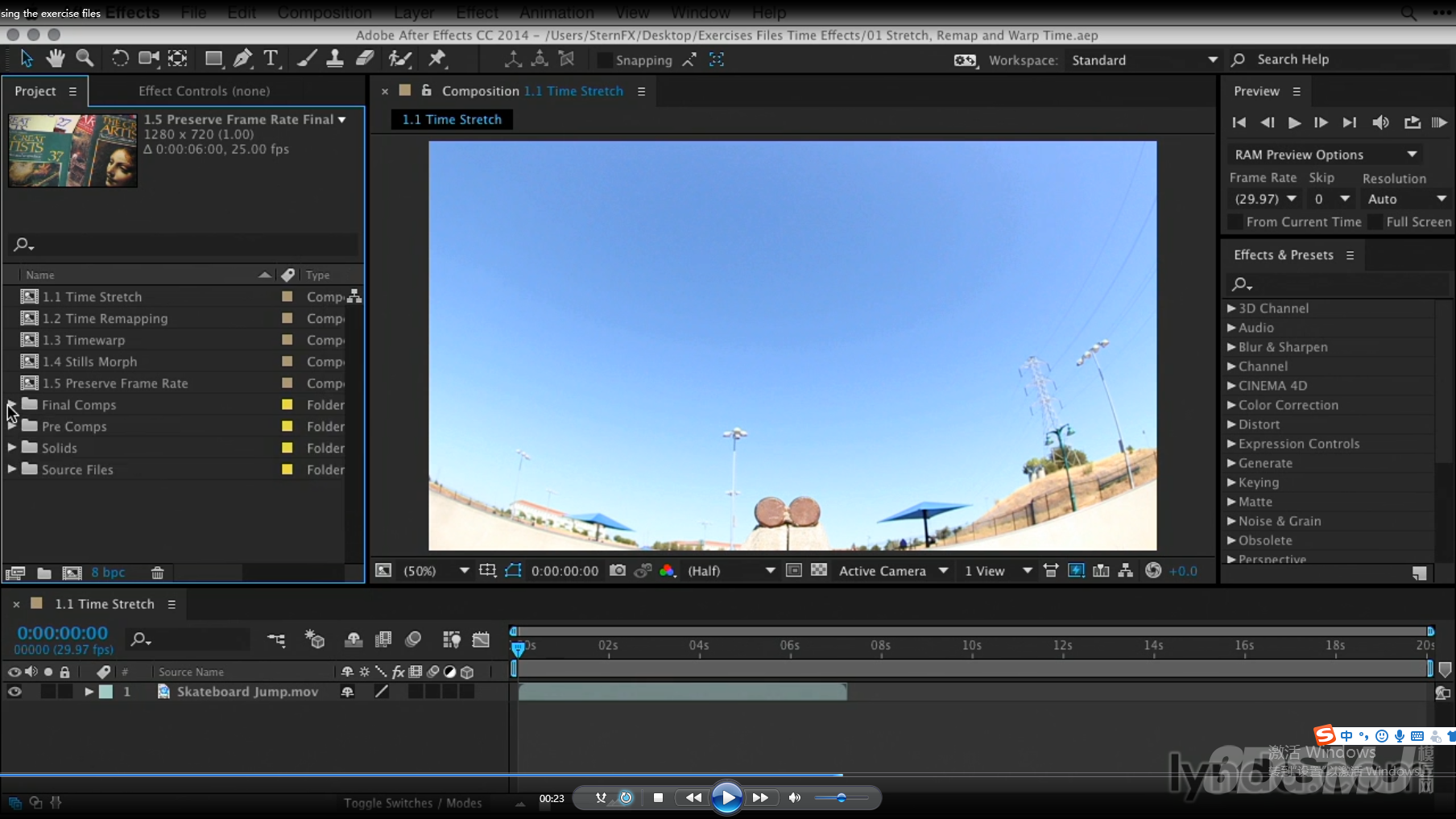This screenshot has height=819, width=1456.
Task: Delete selected project item with trash icon
Action: [x=158, y=573]
